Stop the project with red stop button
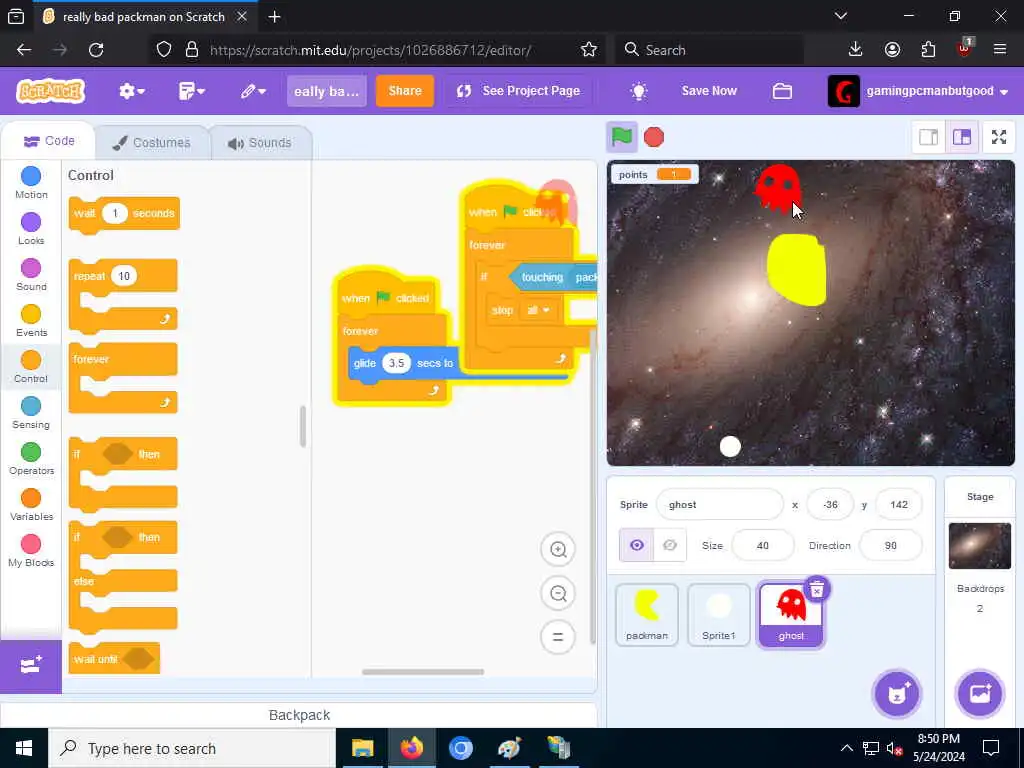Image resolution: width=1024 pixels, height=768 pixels. [x=654, y=137]
